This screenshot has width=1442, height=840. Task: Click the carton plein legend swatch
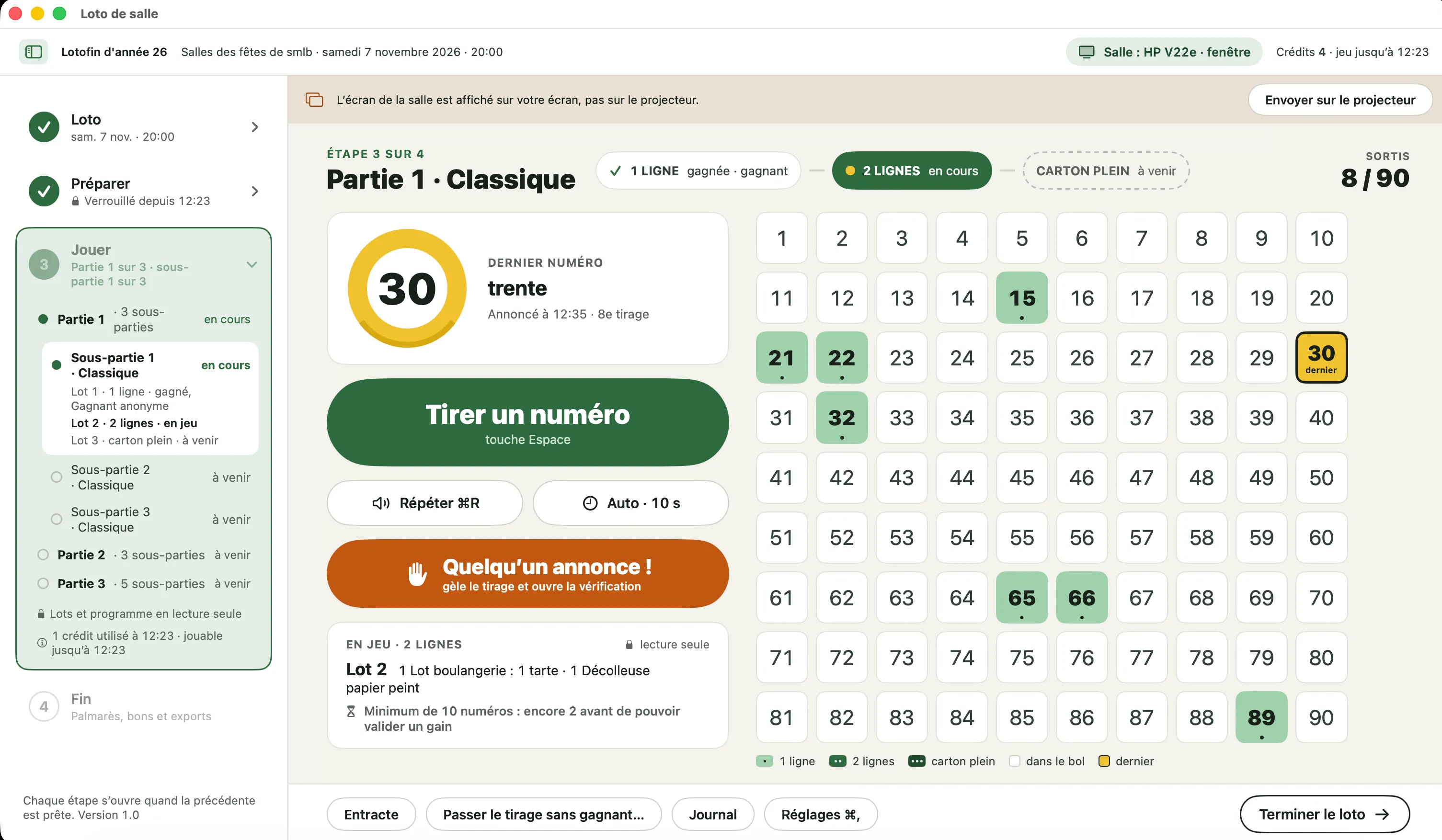[917, 761]
